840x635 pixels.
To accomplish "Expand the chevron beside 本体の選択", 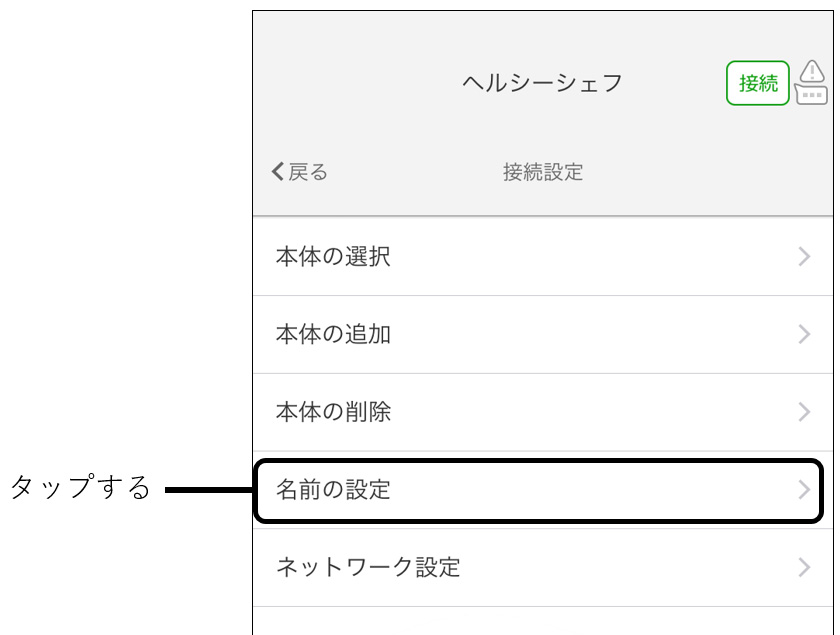I will click(805, 257).
